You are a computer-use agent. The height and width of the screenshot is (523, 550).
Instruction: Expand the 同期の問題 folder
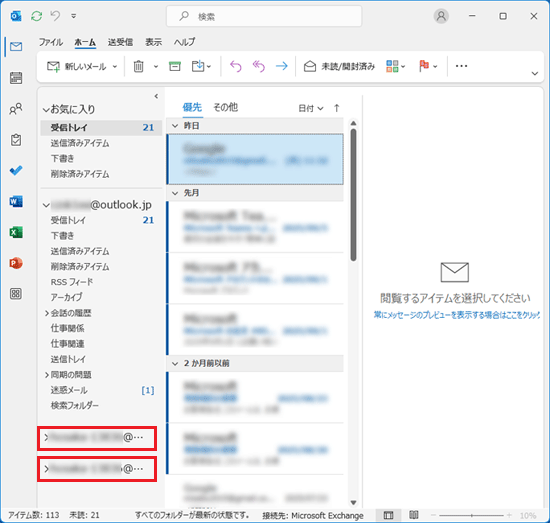click(x=47, y=375)
